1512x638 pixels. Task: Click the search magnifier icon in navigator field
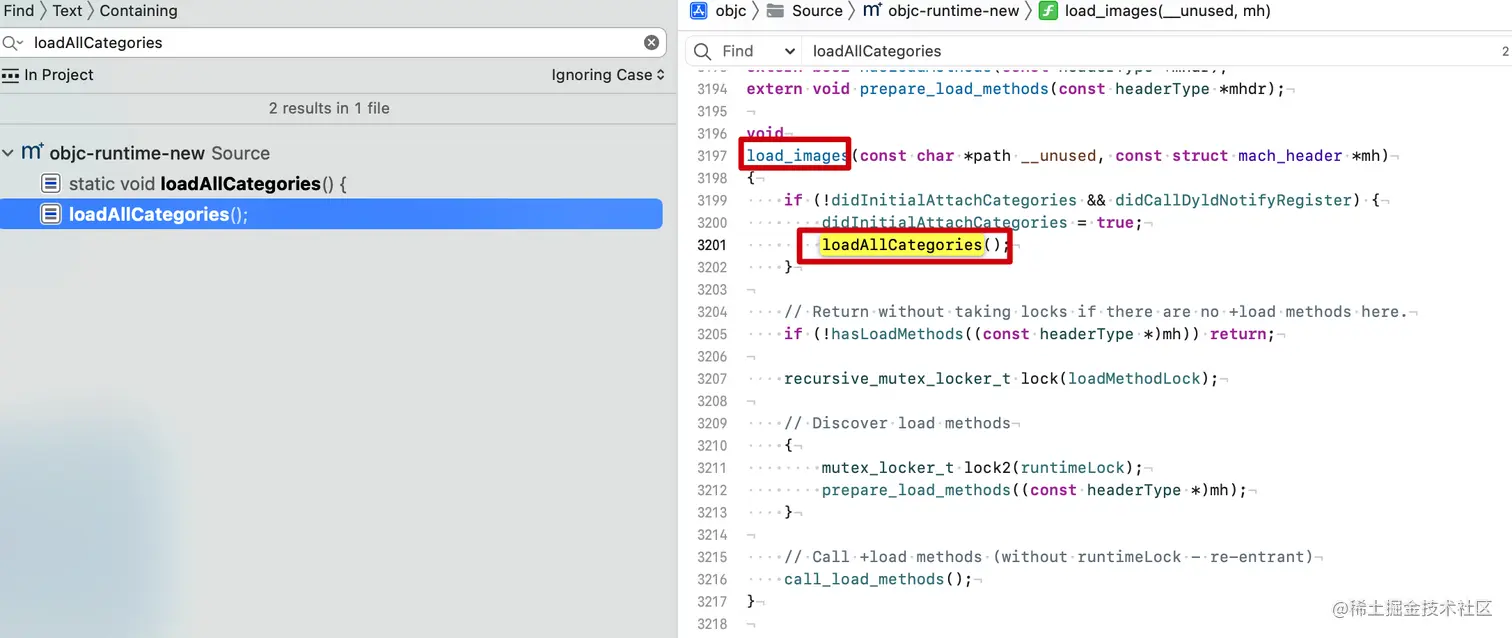[12, 43]
